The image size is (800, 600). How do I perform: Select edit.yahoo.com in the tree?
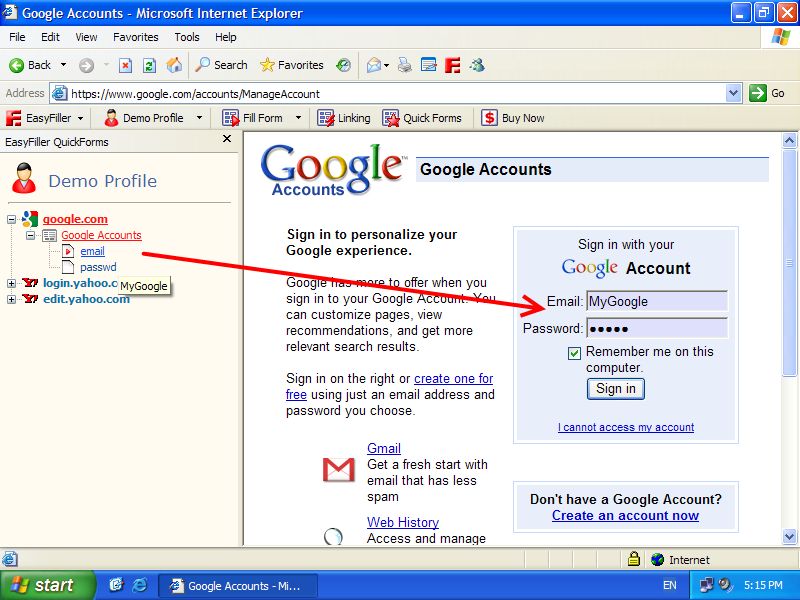[x=86, y=299]
